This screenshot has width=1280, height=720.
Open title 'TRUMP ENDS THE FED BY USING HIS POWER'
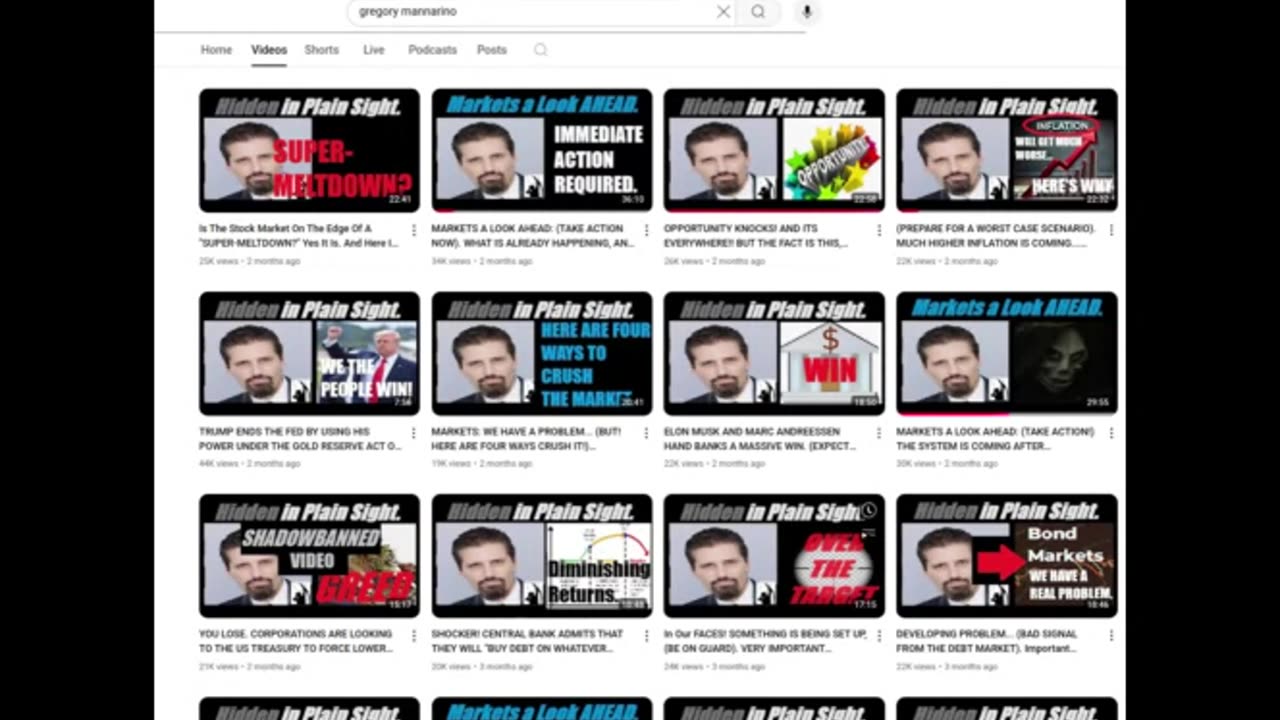(x=300, y=439)
